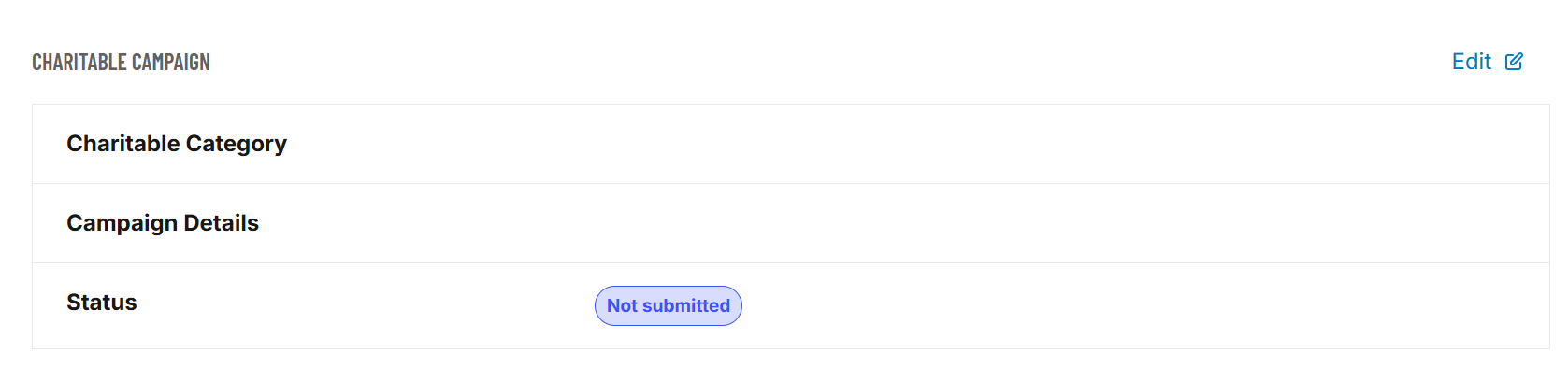
Task: Click the space between Status label and its badge
Action: [365, 303]
